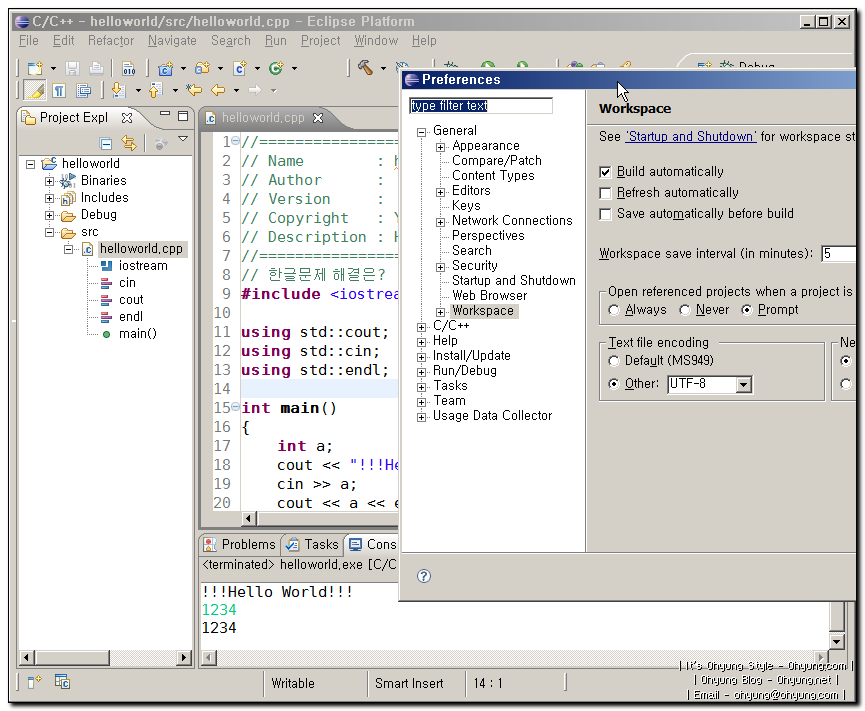Toggle Mark Occurrences pencil icon
865x711 pixels.
[35, 90]
